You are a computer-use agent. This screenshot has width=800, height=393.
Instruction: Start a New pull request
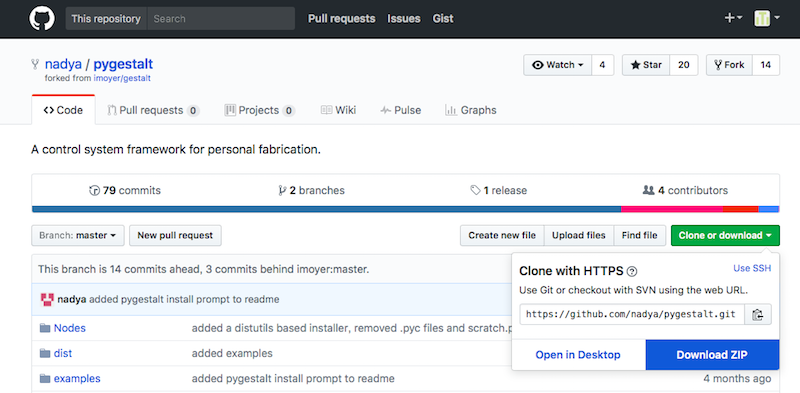pos(175,235)
